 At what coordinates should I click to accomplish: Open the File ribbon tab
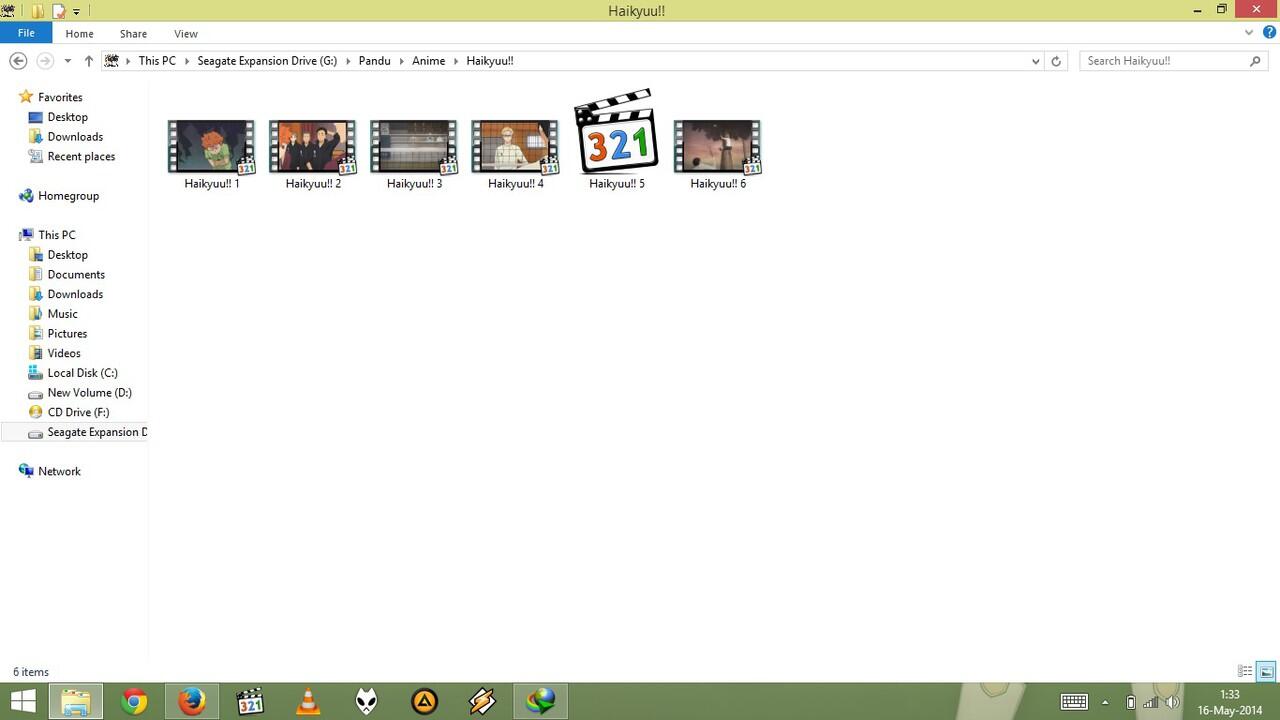click(26, 33)
